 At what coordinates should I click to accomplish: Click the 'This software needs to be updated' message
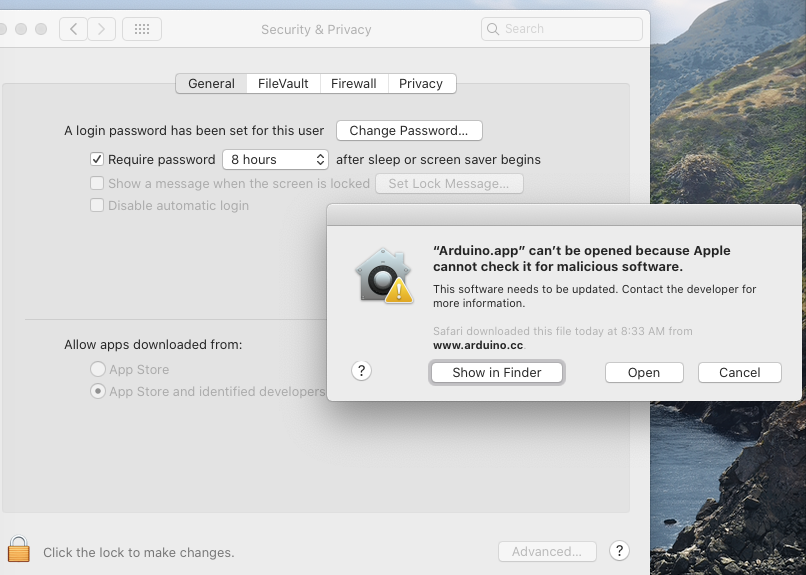pyautogui.click(x=595, y=296)
